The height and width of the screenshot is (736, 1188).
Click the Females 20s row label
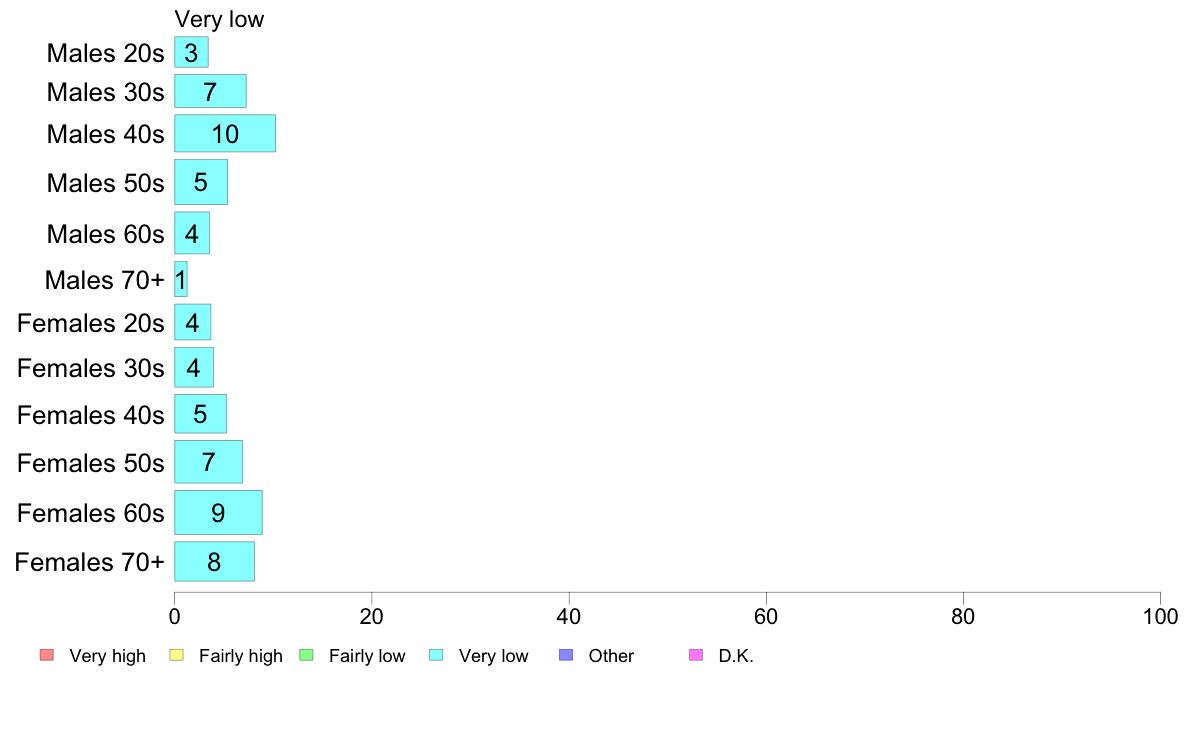click(x=91, y=323)
